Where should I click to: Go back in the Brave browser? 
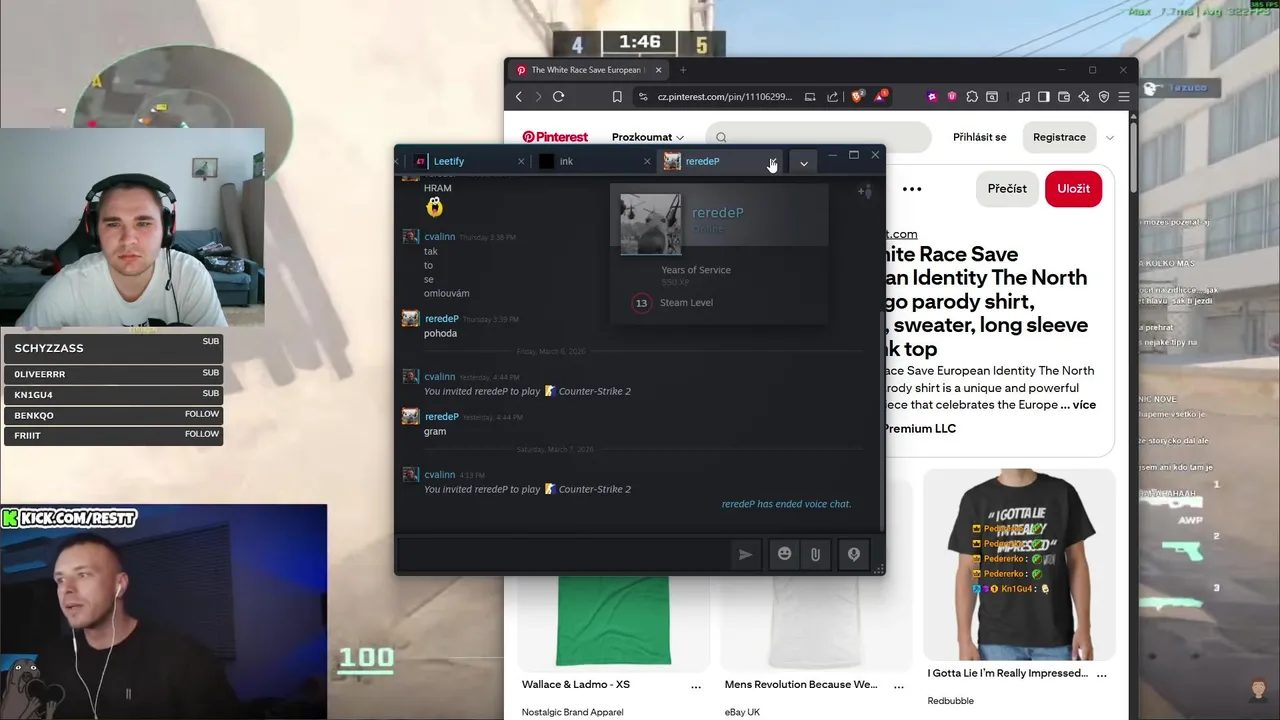(518, 96)
